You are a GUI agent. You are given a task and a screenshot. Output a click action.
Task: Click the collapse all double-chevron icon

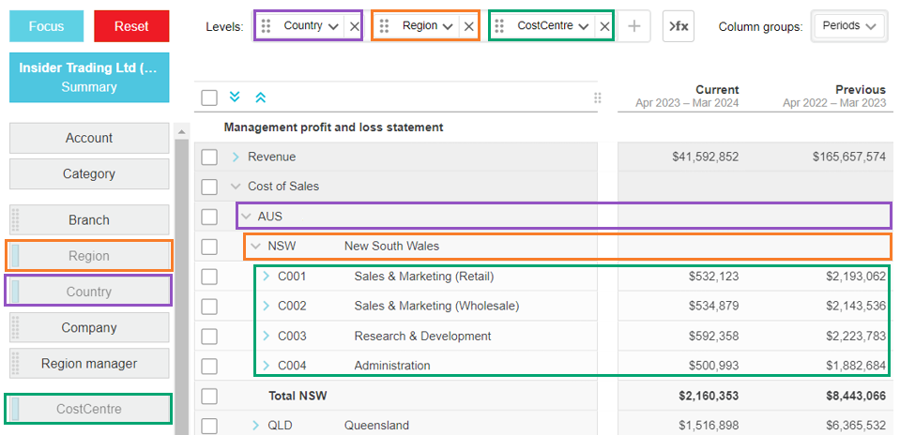pyautogui.click(x=261, y=97)
